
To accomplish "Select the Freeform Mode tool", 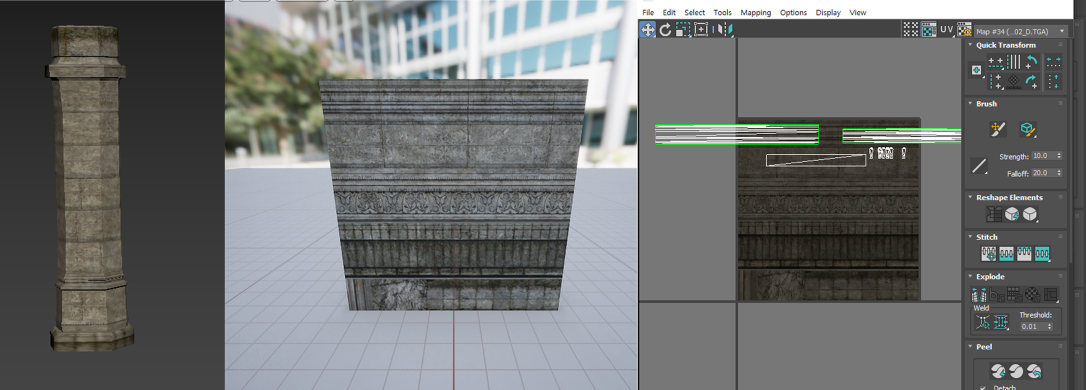I will point(701,29).
